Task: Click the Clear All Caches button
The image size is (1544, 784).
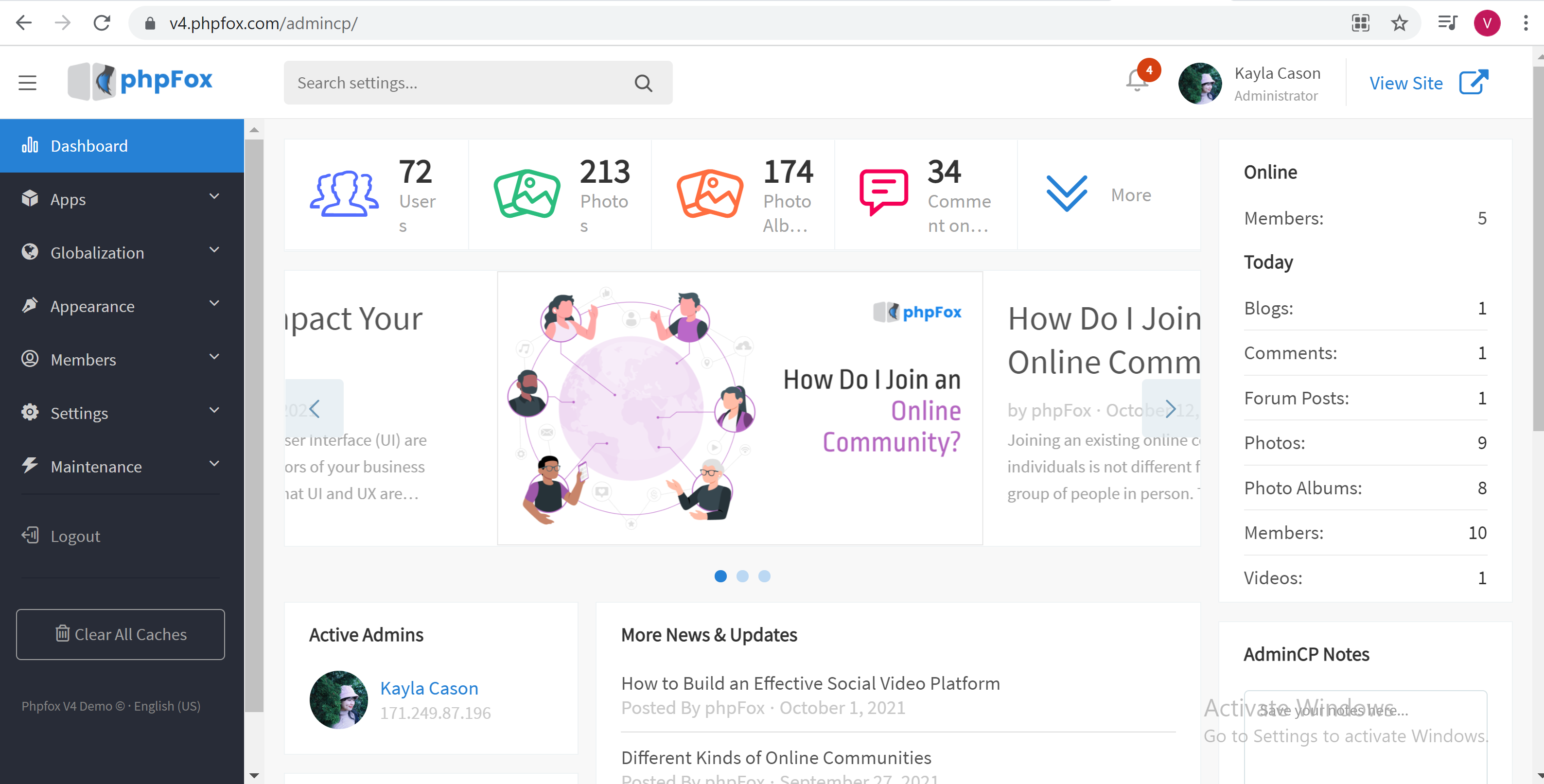Action: coord(121,634)
